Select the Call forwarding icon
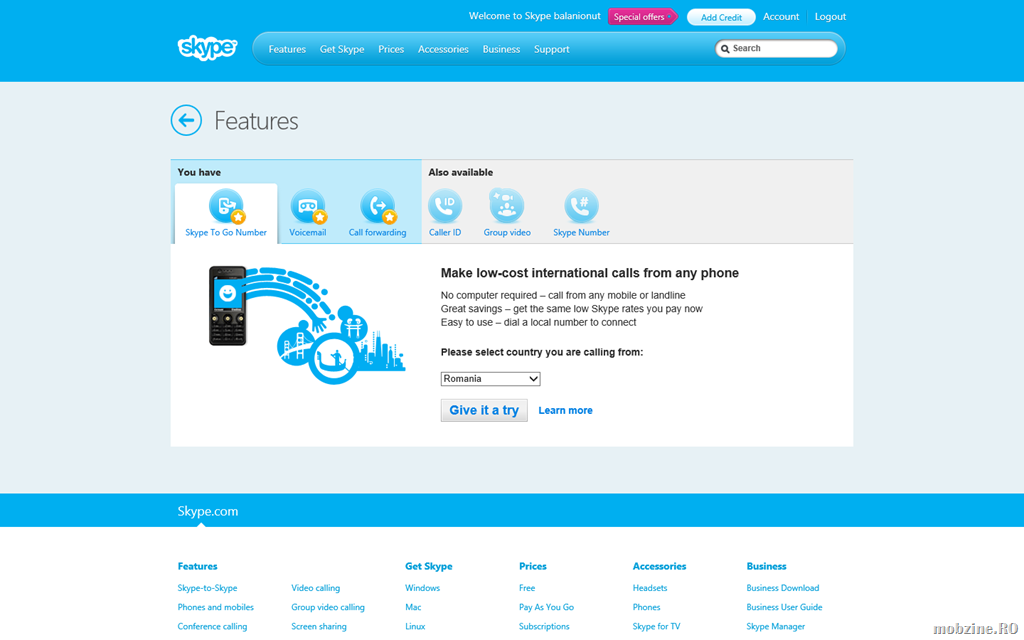 377,206
